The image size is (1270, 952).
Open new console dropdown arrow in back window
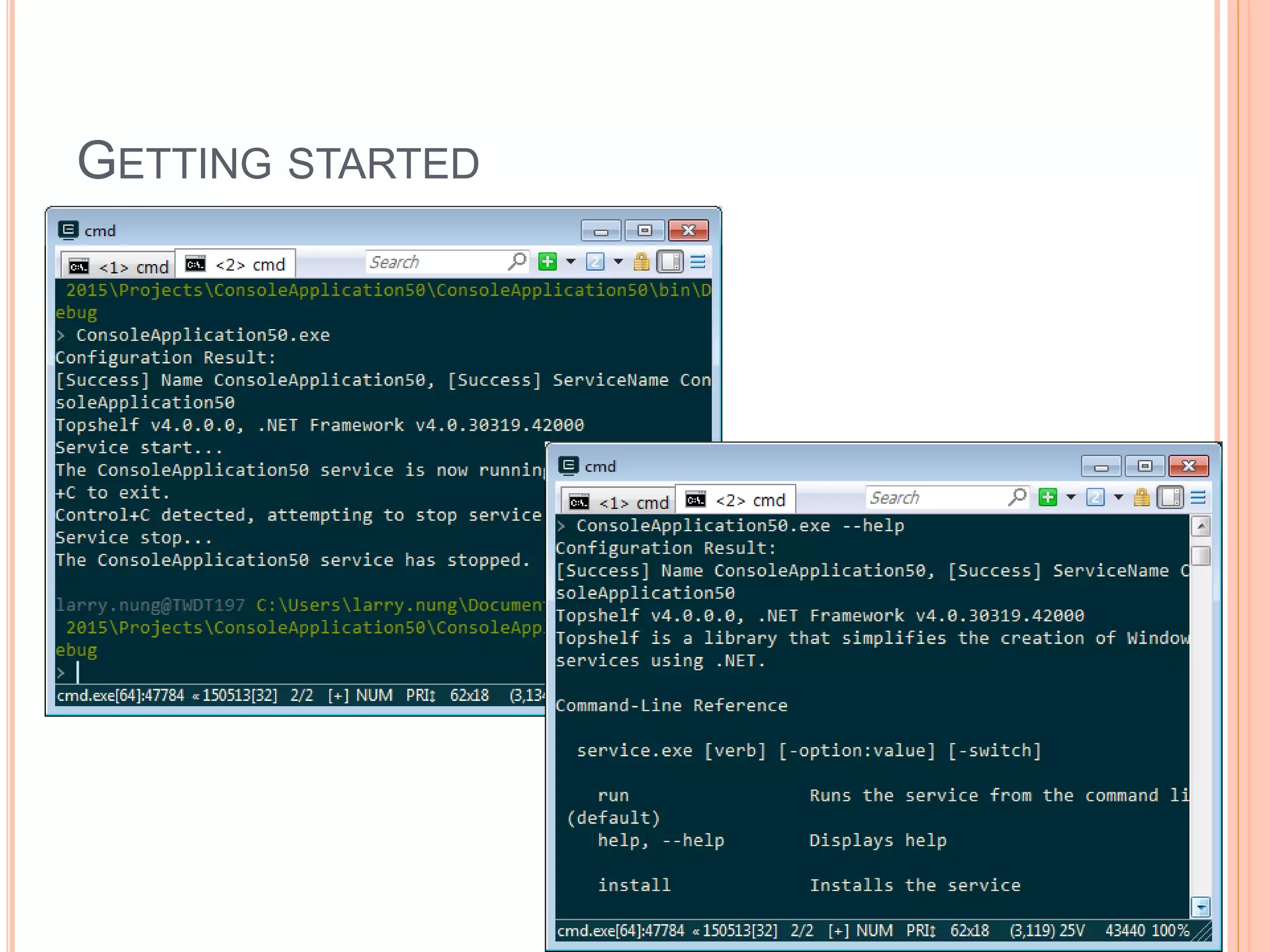(571, 262)
